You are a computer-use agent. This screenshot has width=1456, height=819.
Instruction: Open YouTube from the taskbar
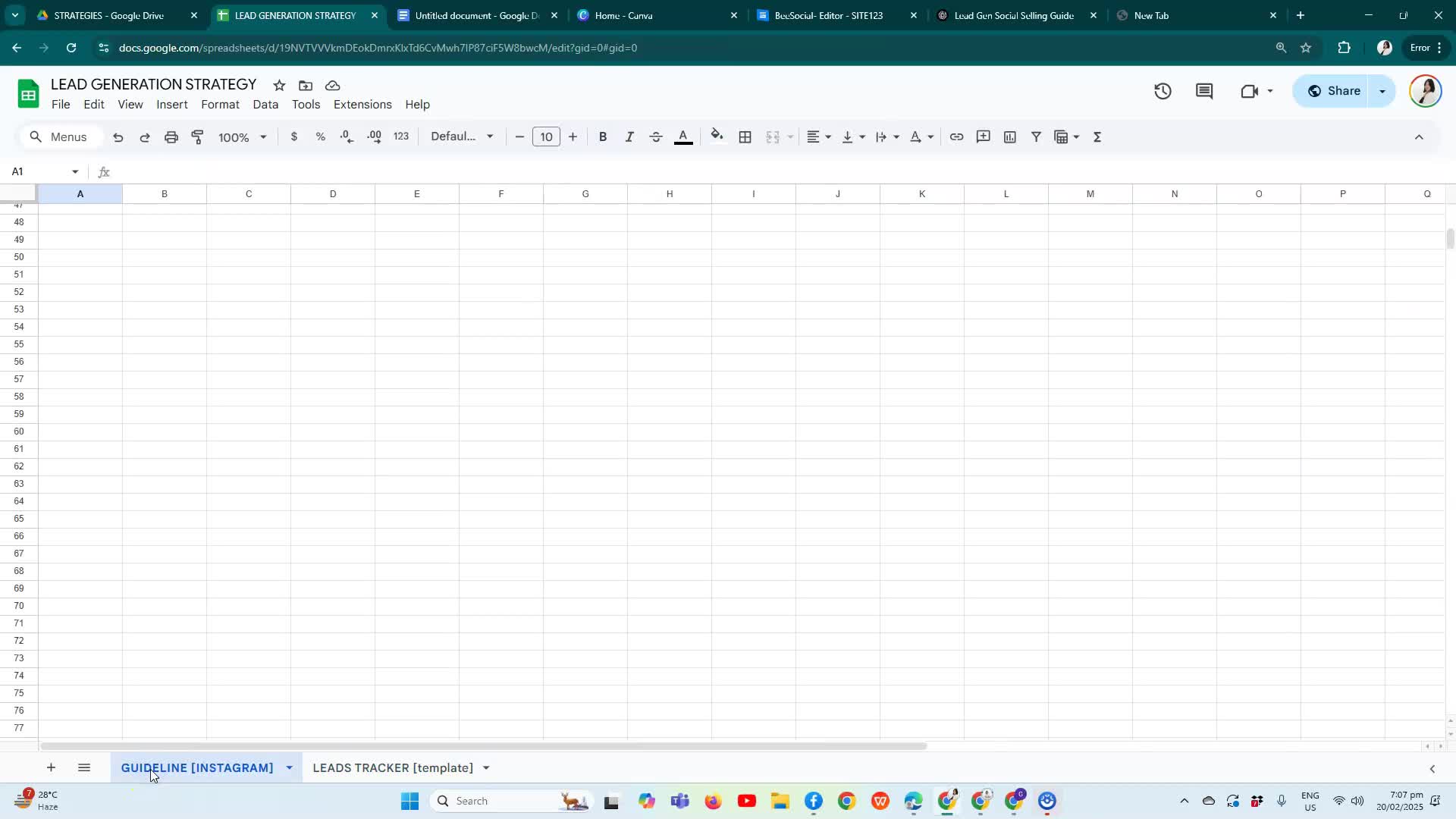click(x=747, y=801)
